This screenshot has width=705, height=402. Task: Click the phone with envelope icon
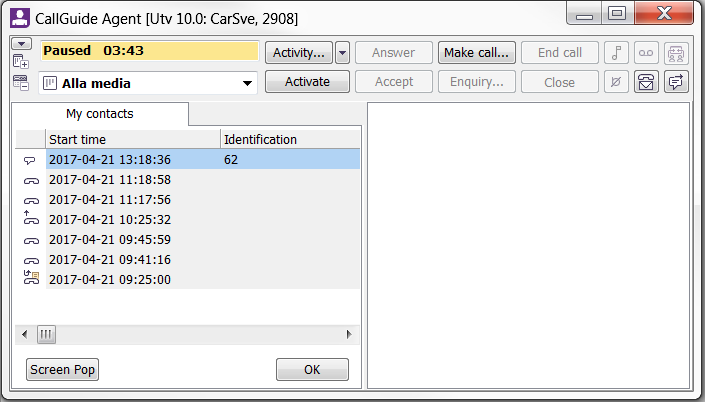point(646,82)
